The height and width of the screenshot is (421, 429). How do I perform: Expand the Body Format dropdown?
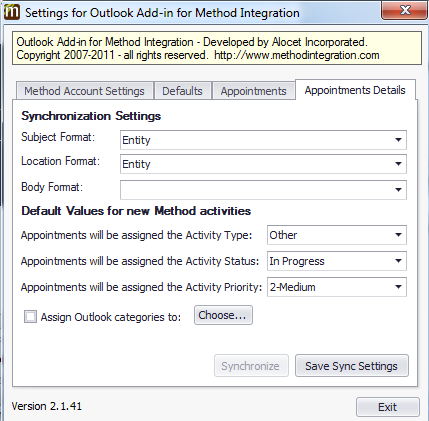pos(263,190)
